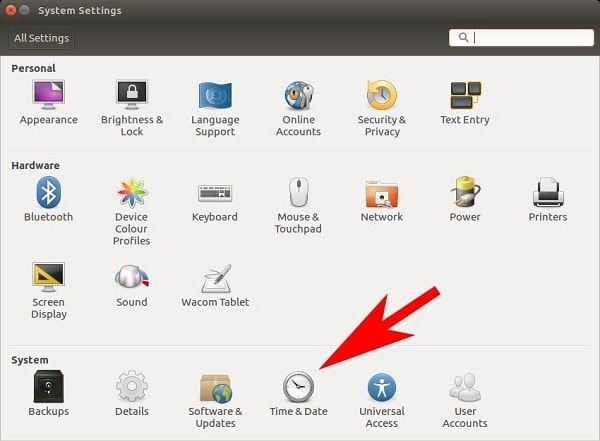Open the Language Support flag icon

point(215,95)
